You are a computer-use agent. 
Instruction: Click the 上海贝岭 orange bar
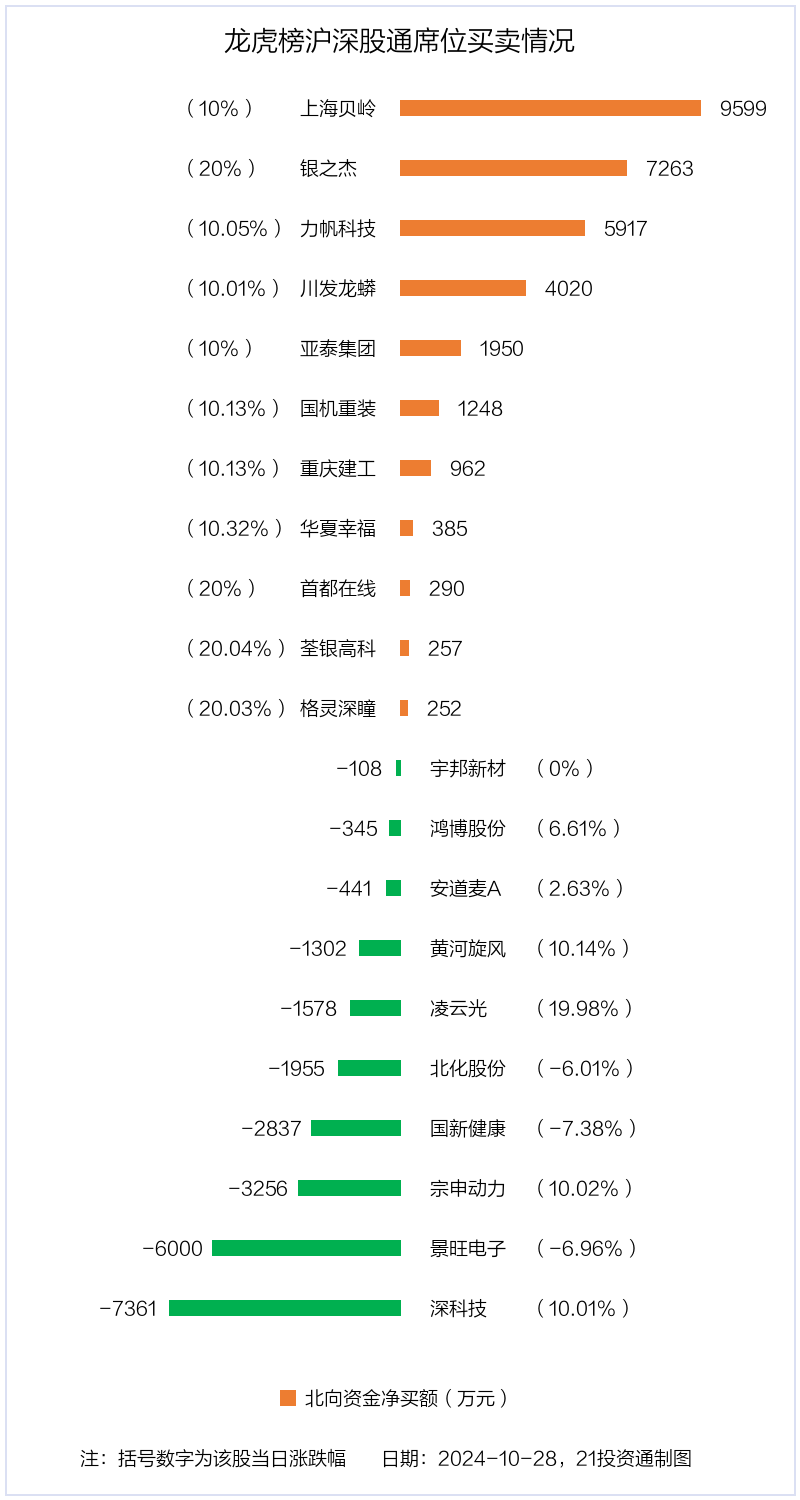(x=550, y=108)
